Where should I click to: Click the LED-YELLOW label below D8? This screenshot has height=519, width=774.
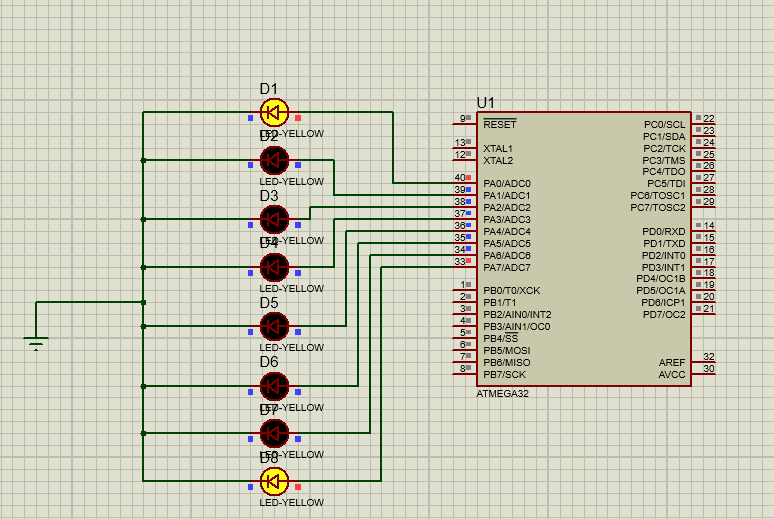(291, 502)
